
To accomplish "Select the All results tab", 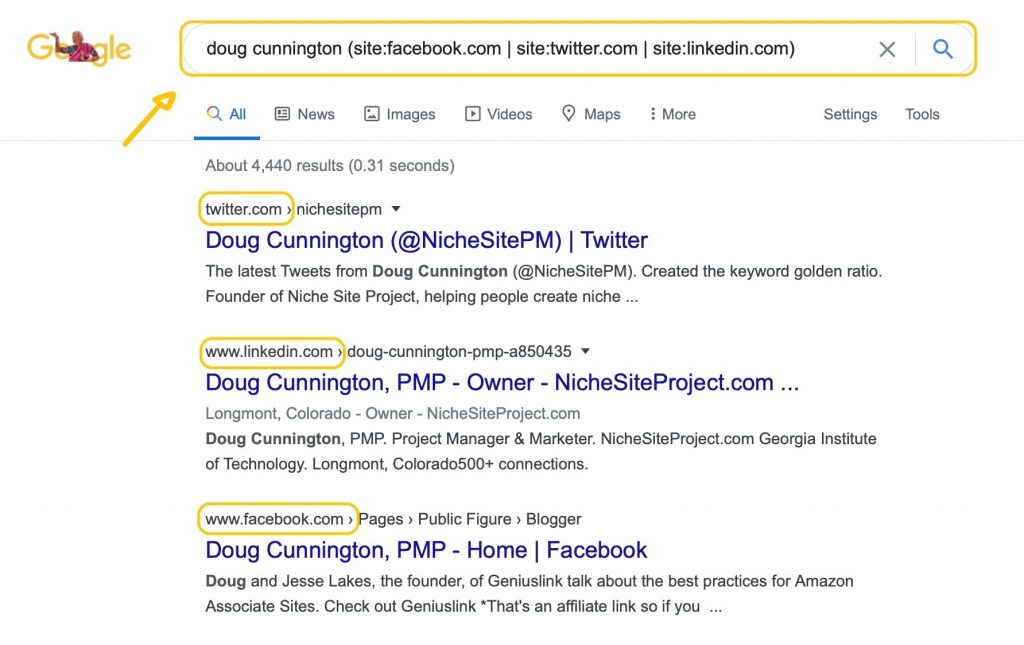I will [227, 114].
